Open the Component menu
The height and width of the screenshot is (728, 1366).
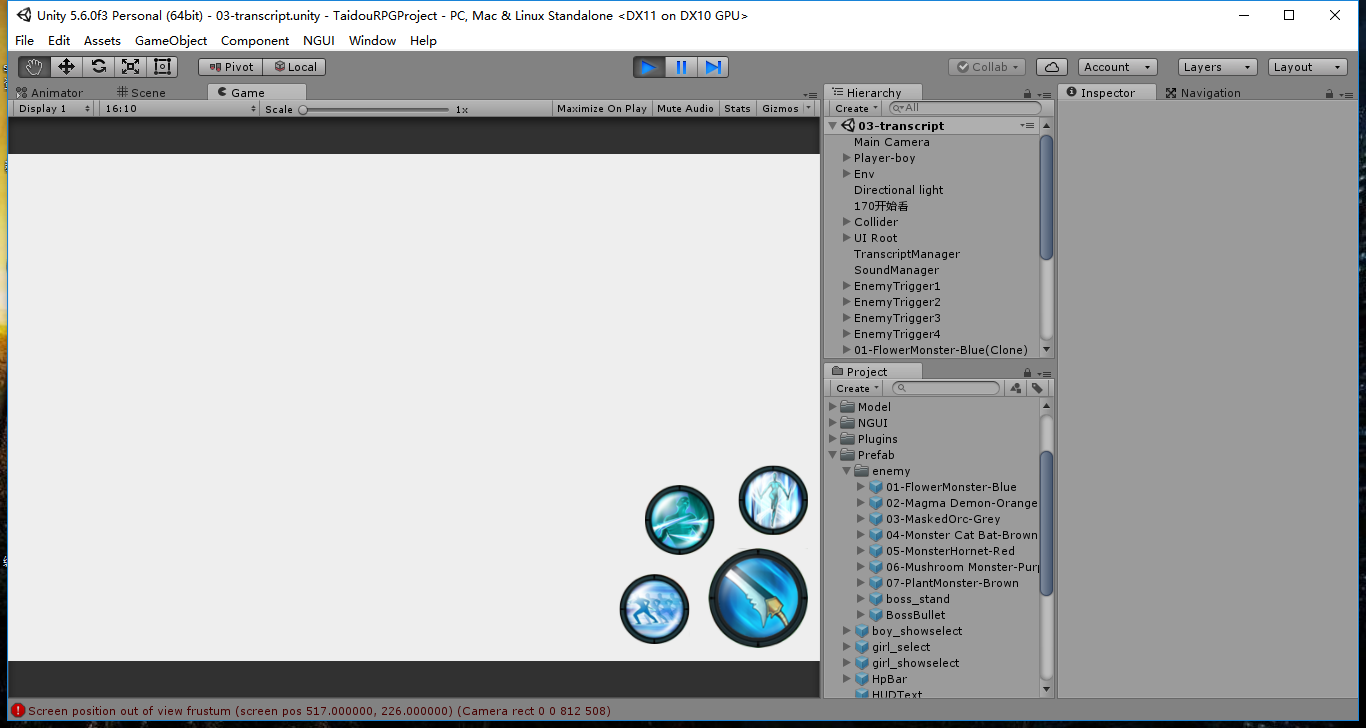[x=255, y=41]
